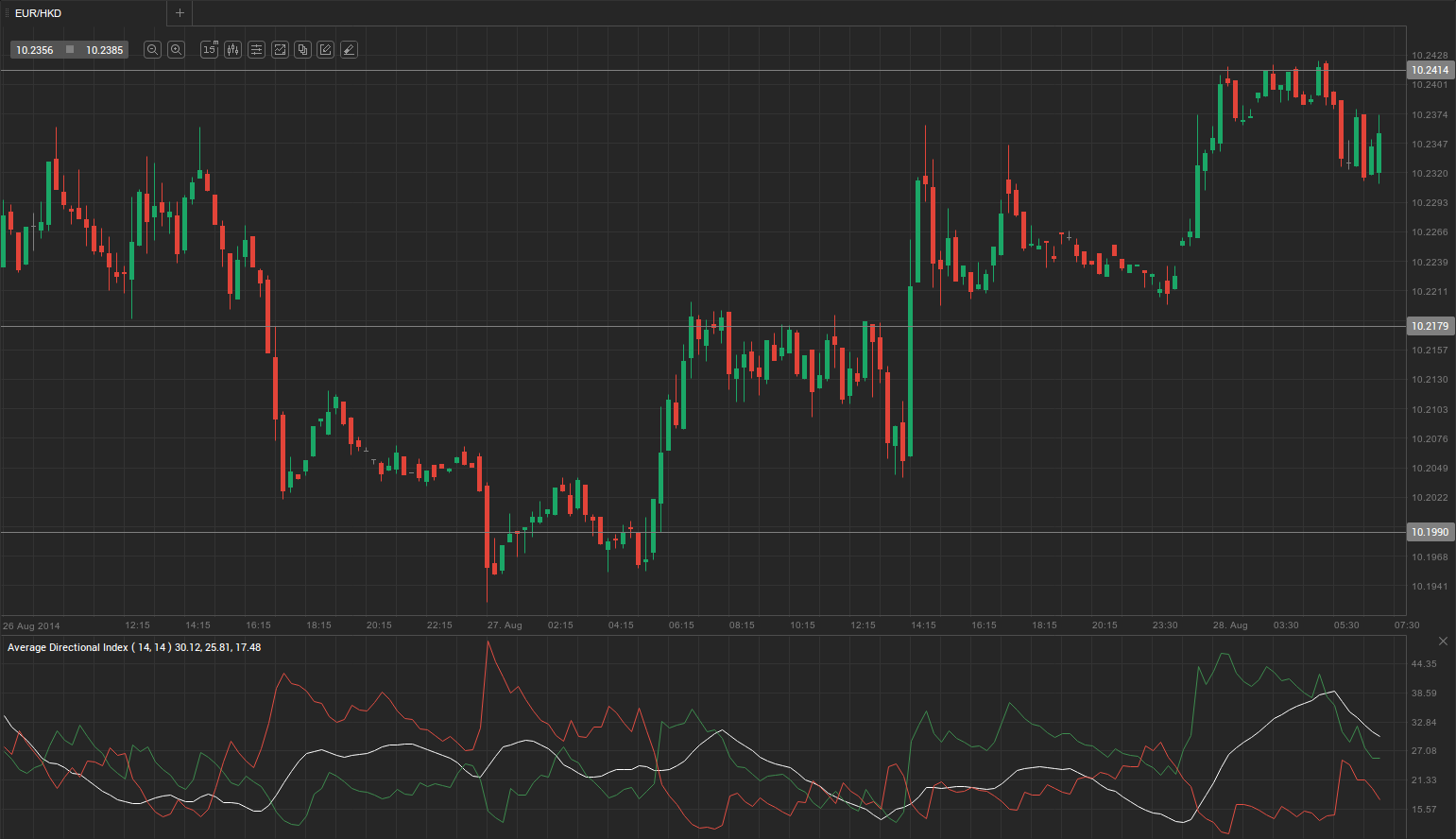Select the 10.1990 horizontal line price label
The image size is (1456, 839).
coord(1430,532)
